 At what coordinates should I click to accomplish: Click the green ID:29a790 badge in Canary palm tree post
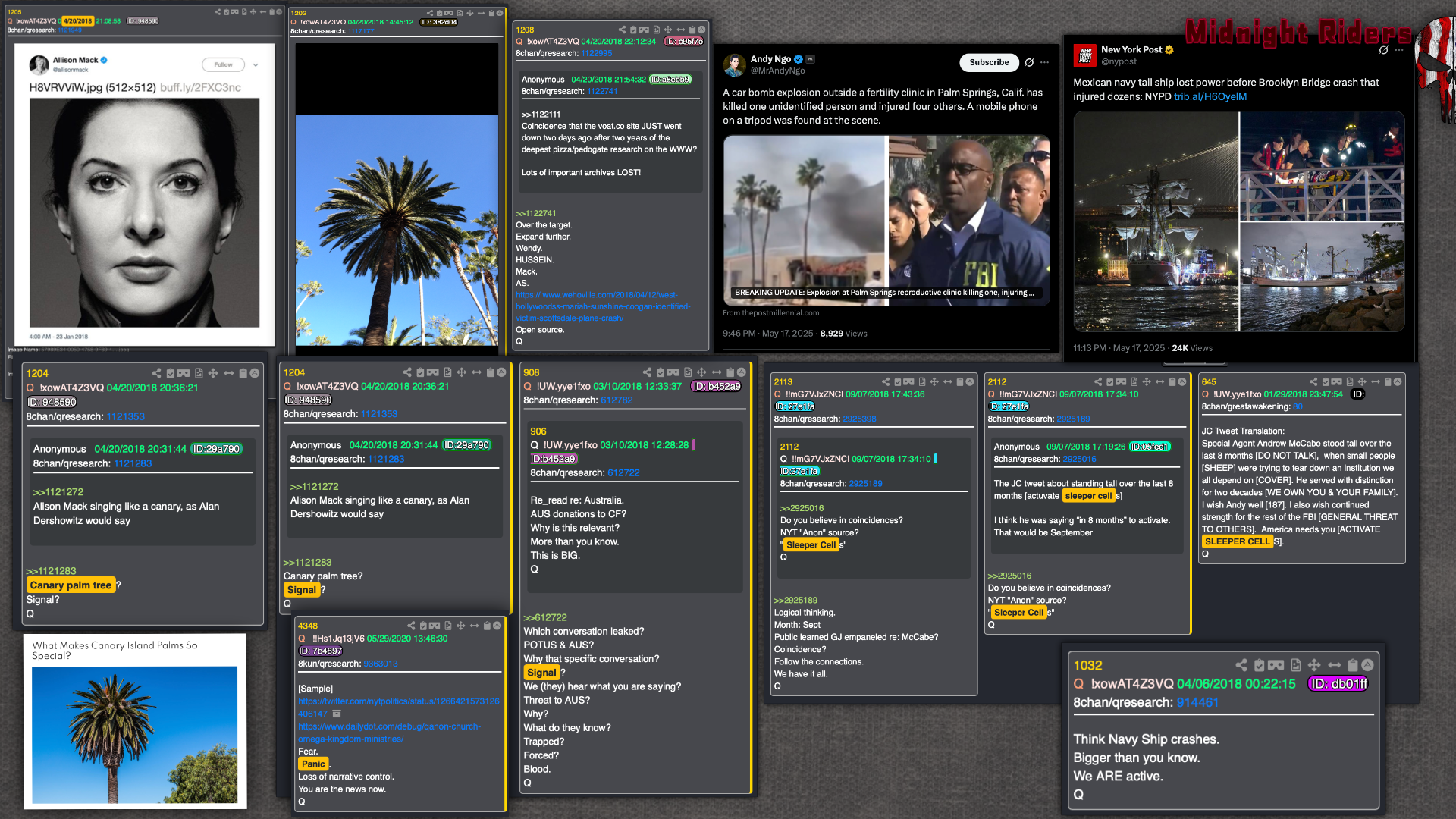pos(216,449)
